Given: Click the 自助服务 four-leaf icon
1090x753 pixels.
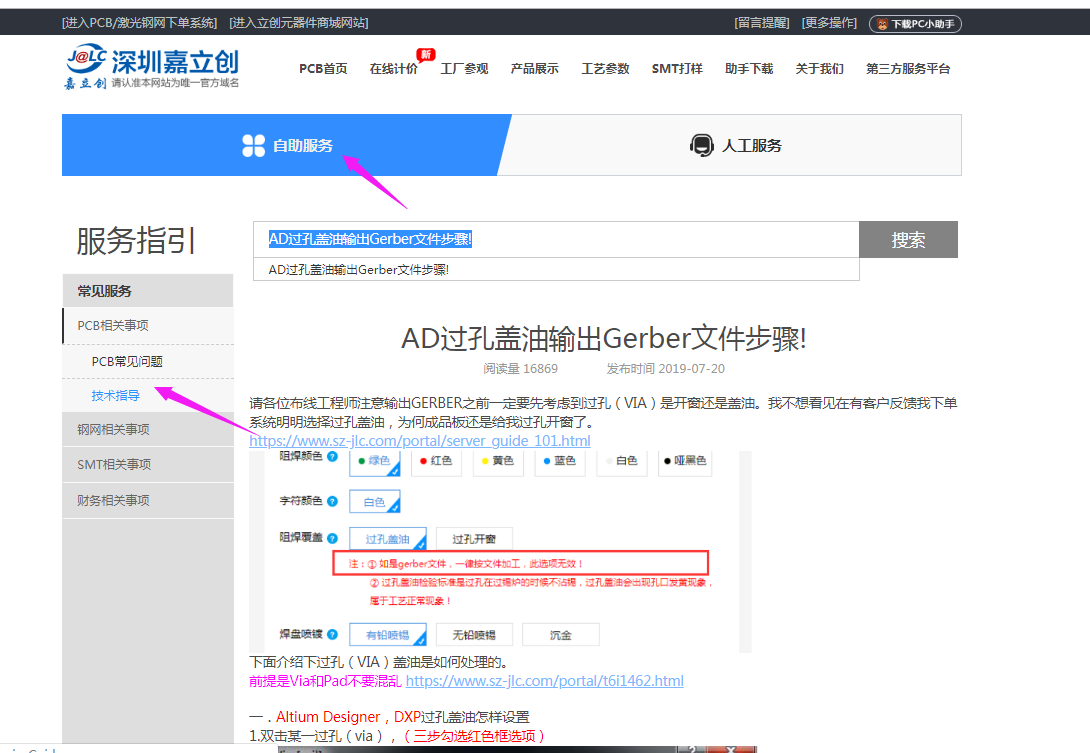Looking at the screenshot, I should tap(253, 146).
